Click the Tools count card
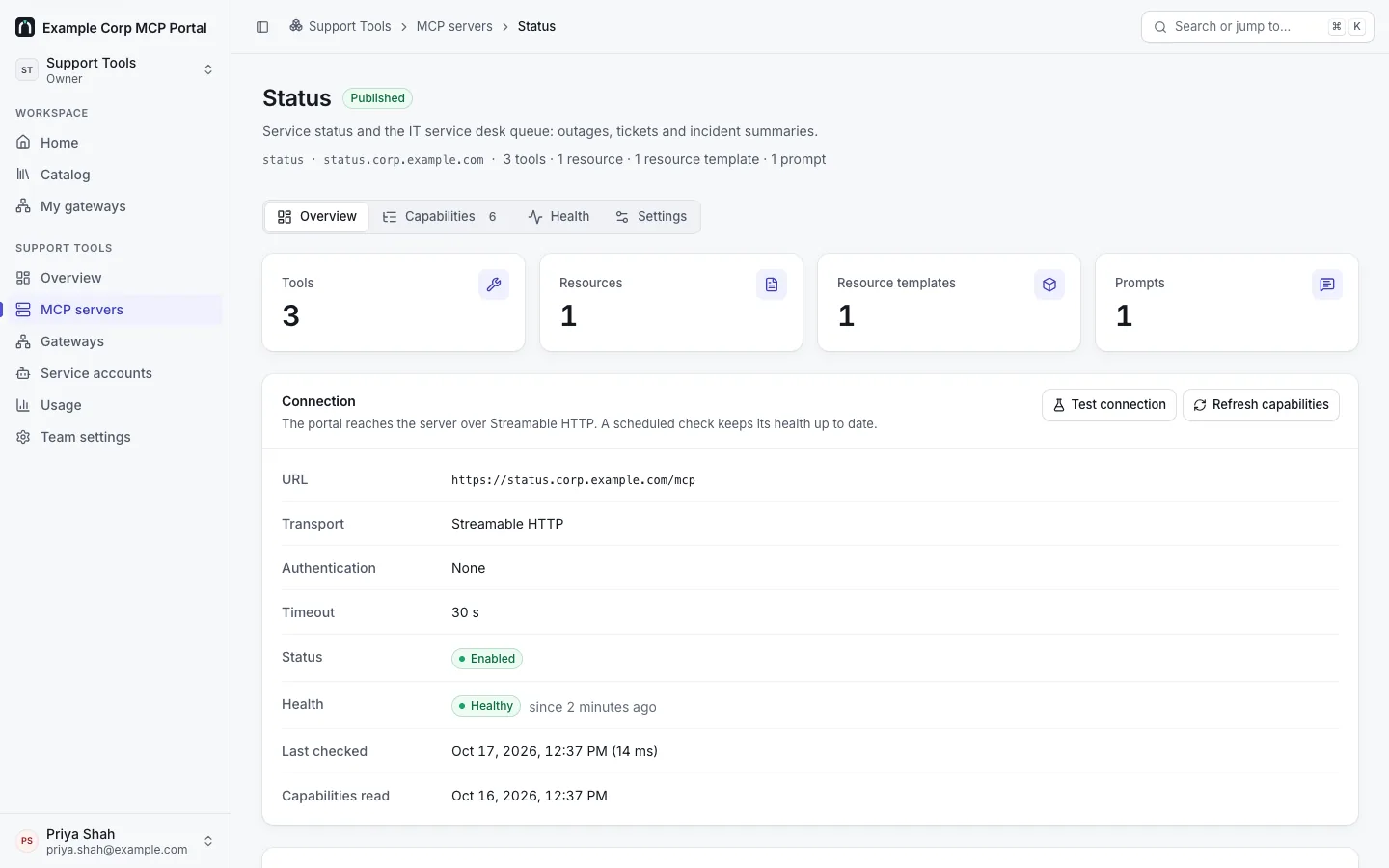Viewport: 1389px width, 868px height. tap(394, 303)
